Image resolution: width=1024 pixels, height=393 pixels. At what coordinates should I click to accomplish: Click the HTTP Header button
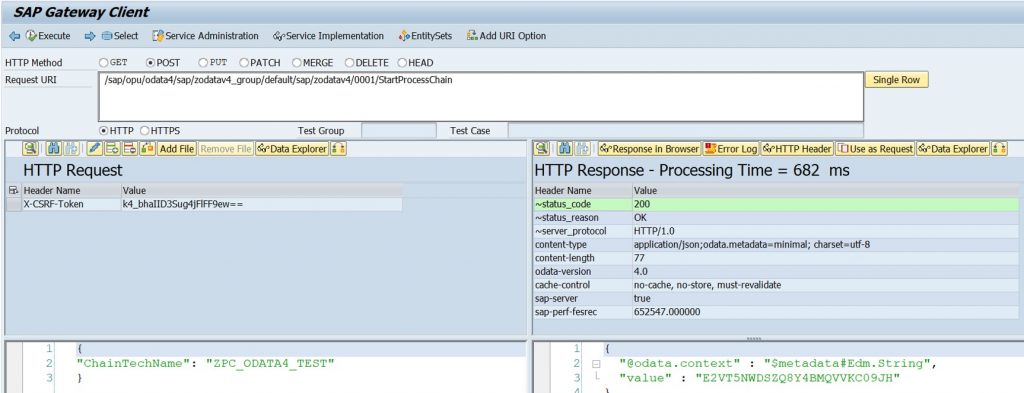tap(797, 149)
